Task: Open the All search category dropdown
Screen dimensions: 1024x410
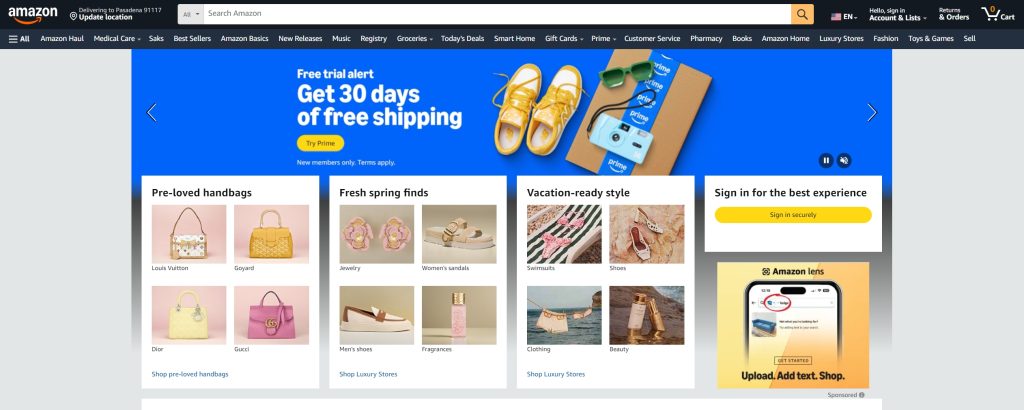Action: pyautogui.click(x=191, y=14)
